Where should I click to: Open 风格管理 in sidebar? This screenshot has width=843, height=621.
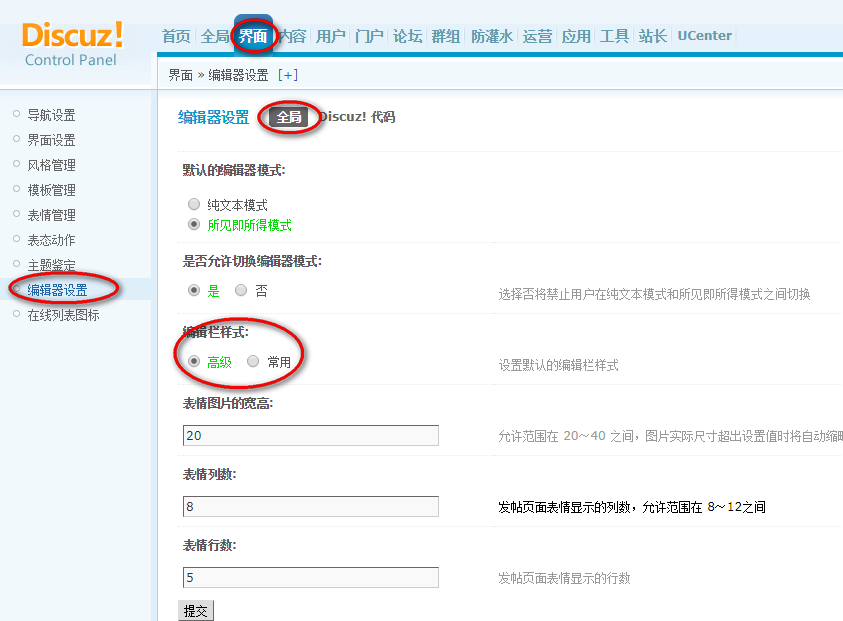(x=52, y=165)
